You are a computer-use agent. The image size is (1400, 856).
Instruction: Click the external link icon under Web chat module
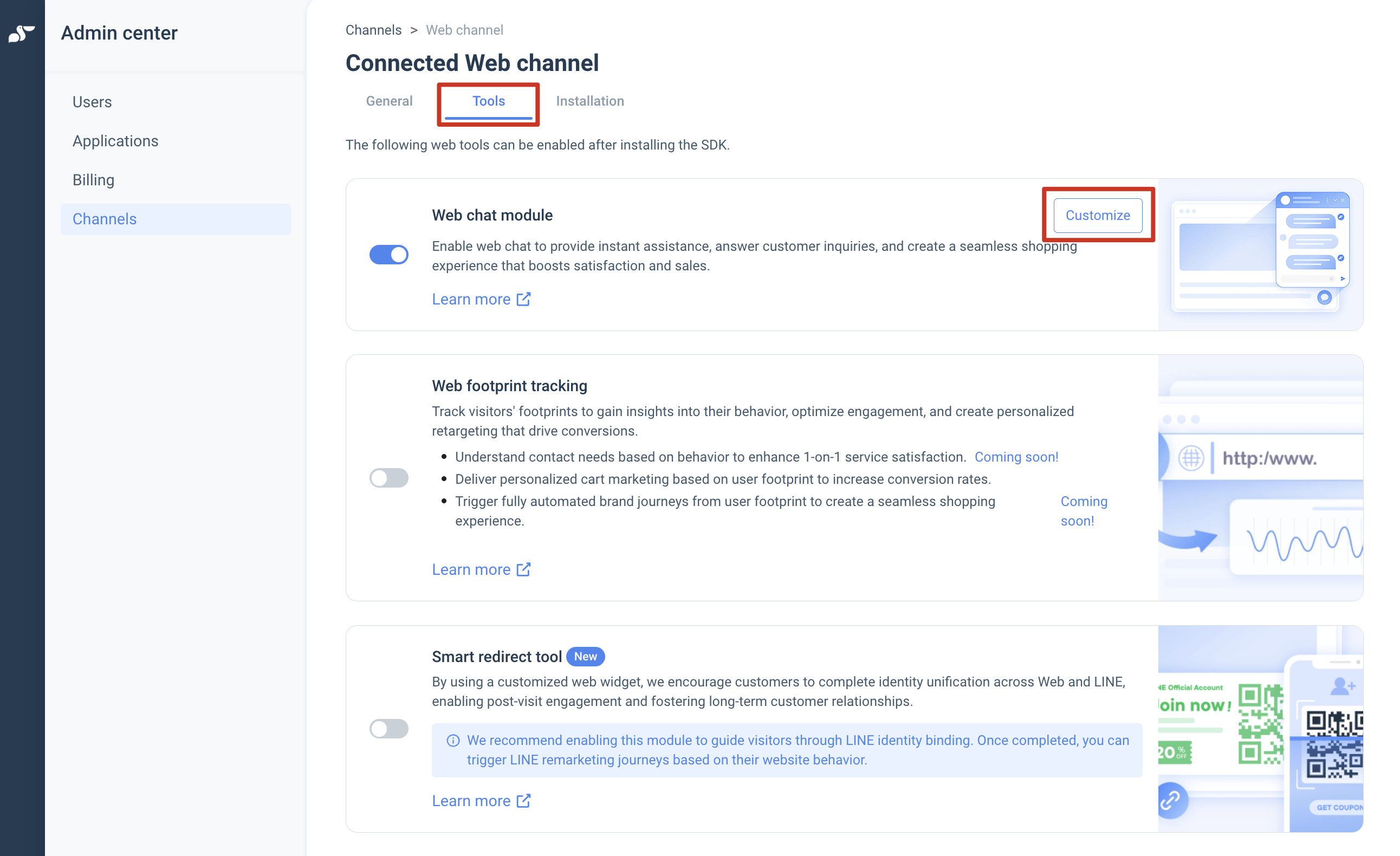click(523, 300)
